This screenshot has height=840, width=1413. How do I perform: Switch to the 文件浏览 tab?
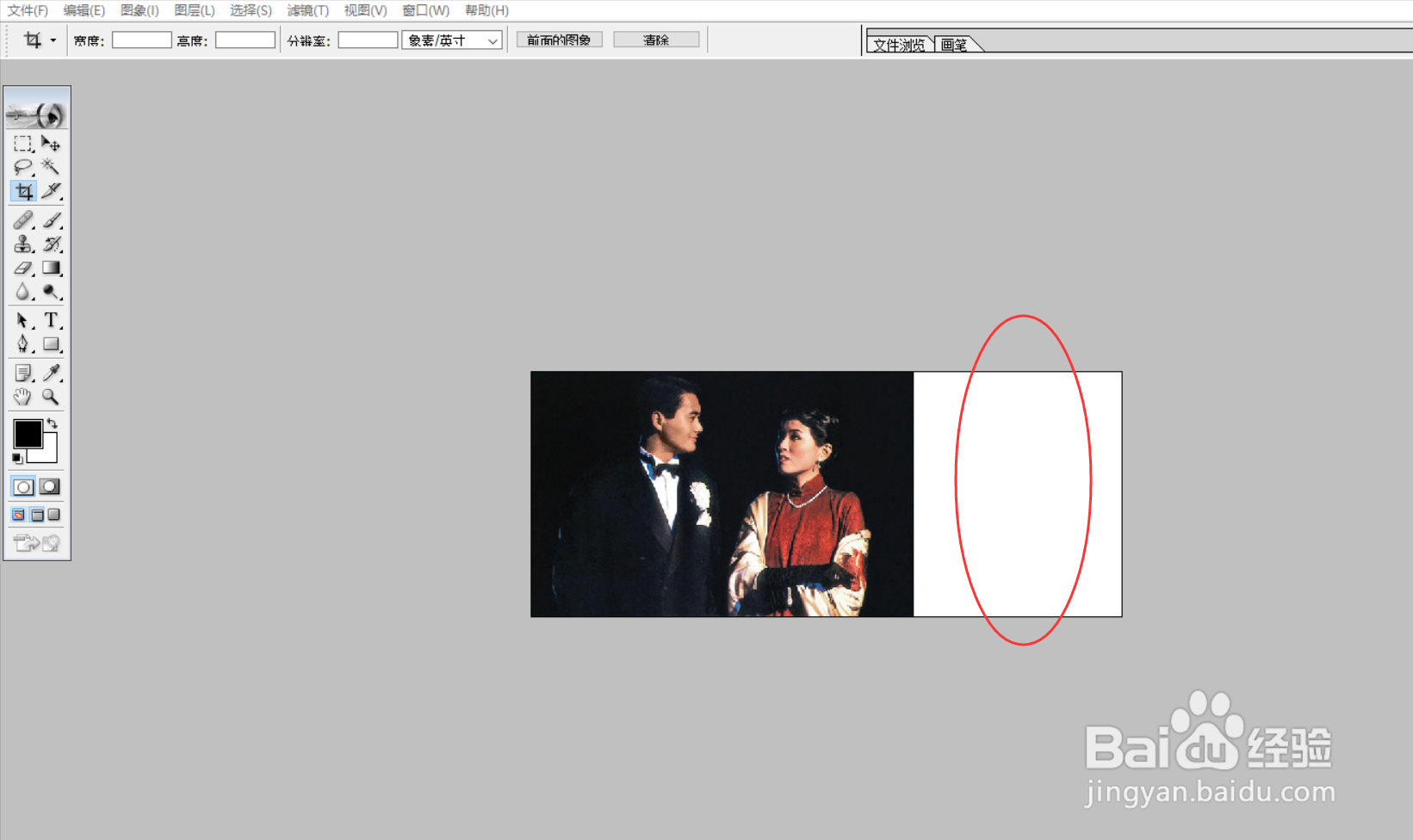pos(899,45)
